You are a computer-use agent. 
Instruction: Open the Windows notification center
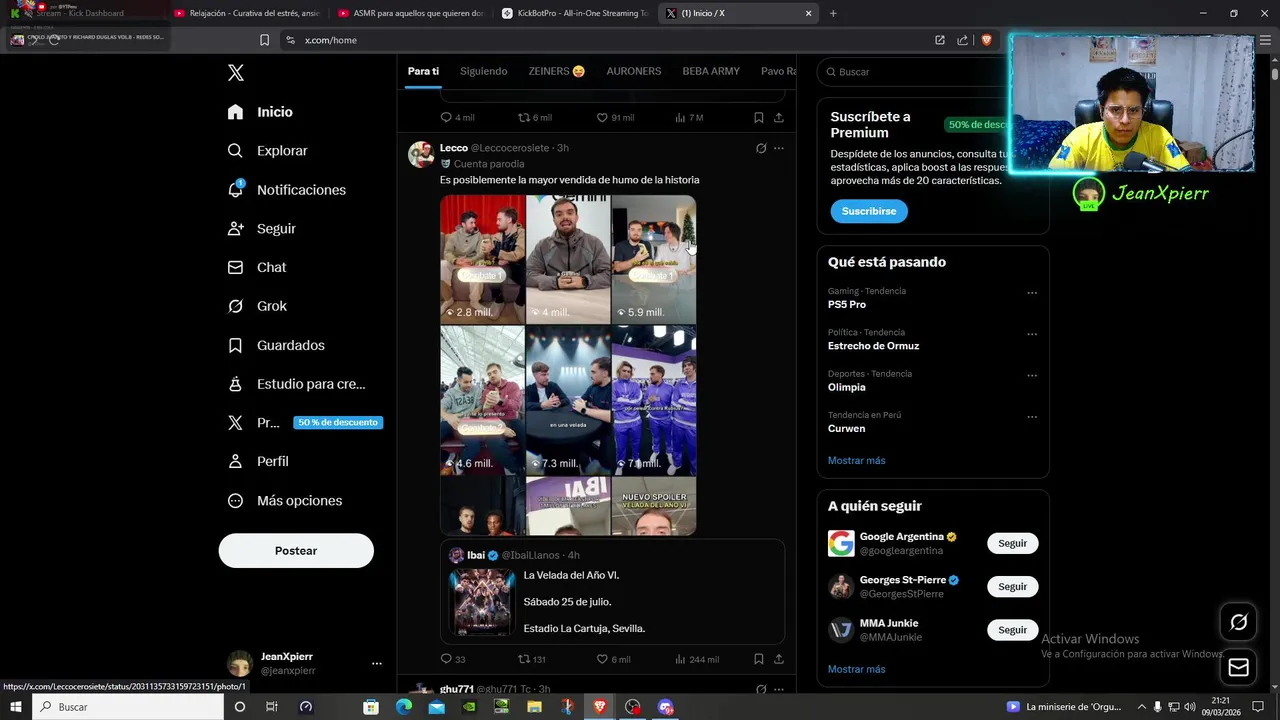[1258, 707]
